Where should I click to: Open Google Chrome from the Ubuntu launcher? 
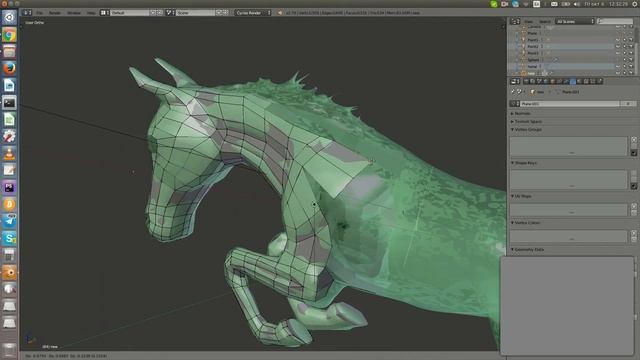(9, 35)
